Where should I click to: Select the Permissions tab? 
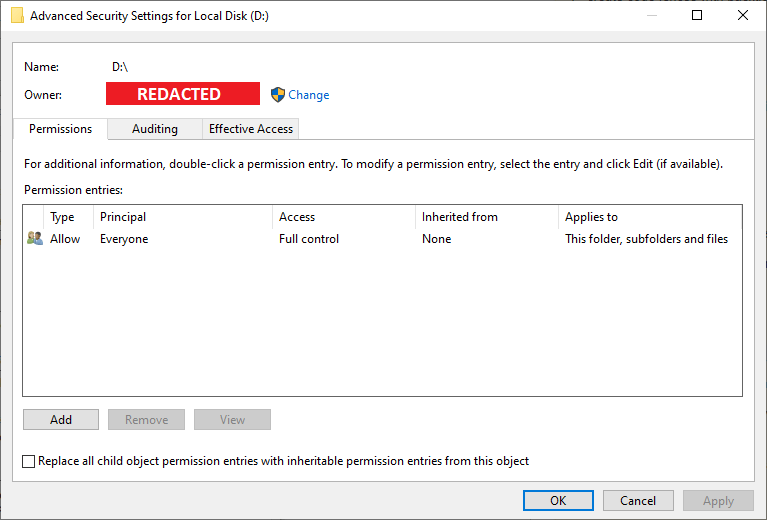pos(60,129)
